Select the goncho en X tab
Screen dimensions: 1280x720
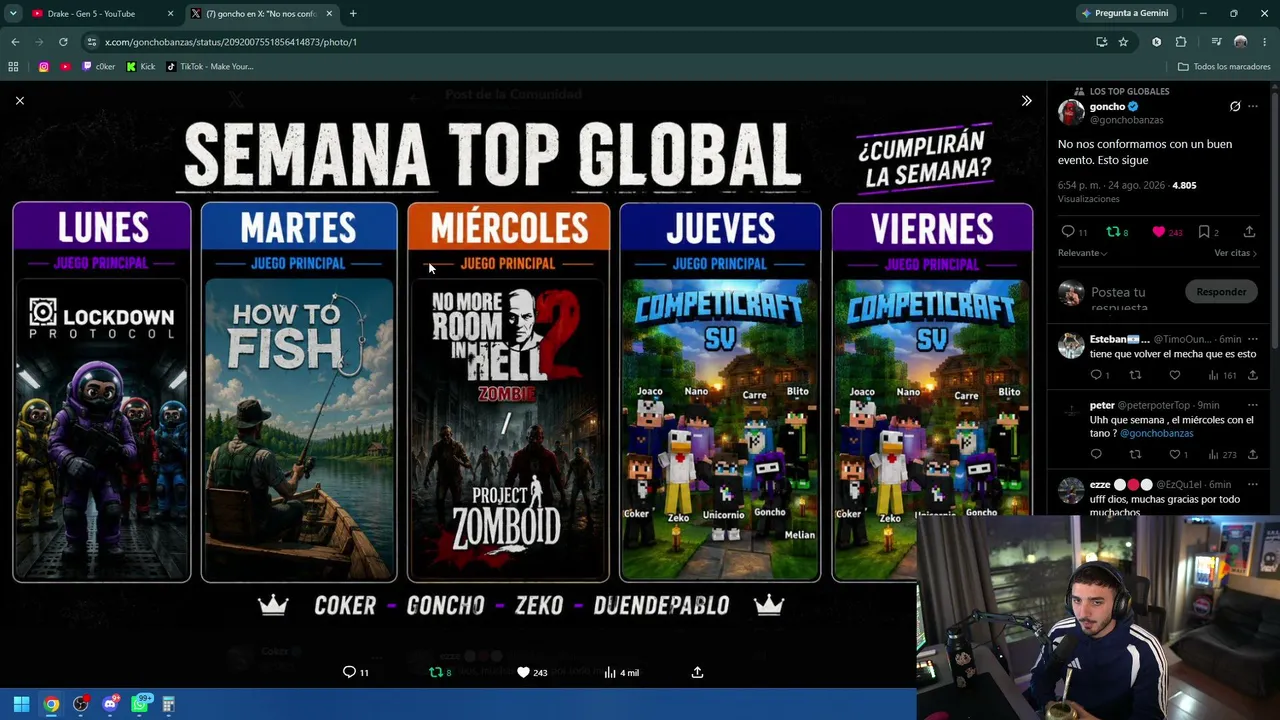[x=262, y=13]
